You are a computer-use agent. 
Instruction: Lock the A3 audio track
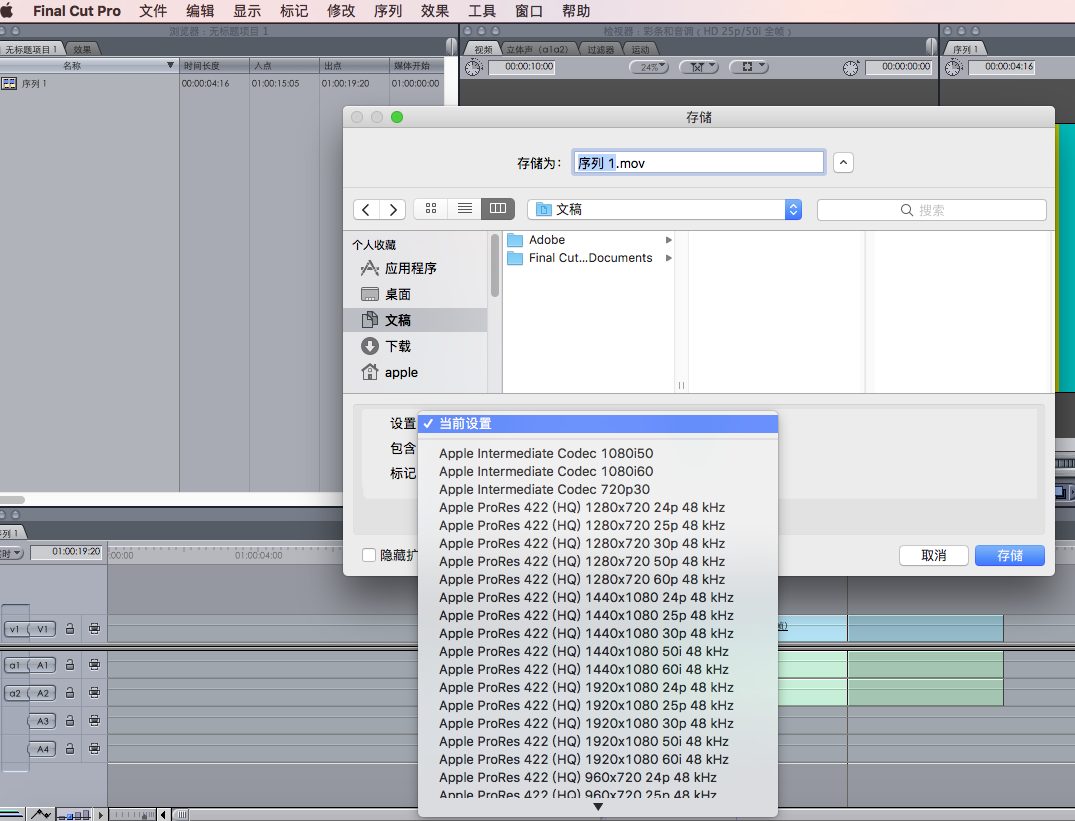click(x=70, y=721)
